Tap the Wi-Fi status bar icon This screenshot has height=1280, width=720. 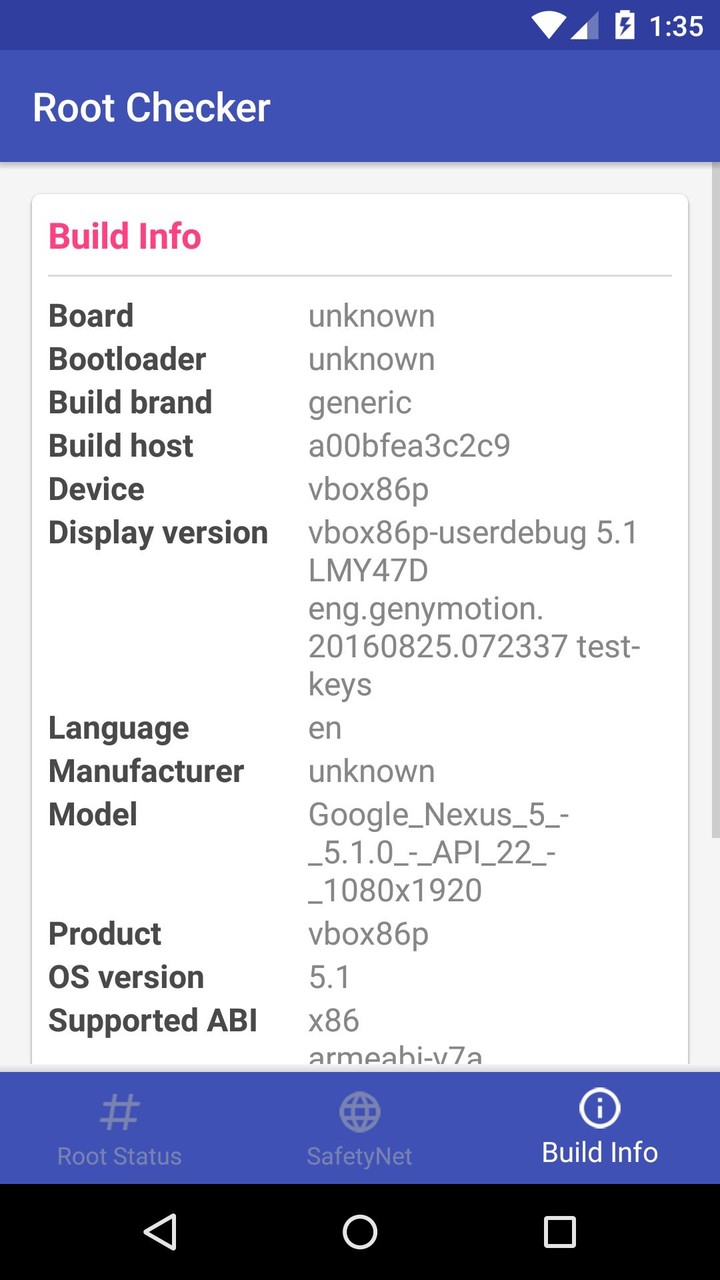[548, 25]
